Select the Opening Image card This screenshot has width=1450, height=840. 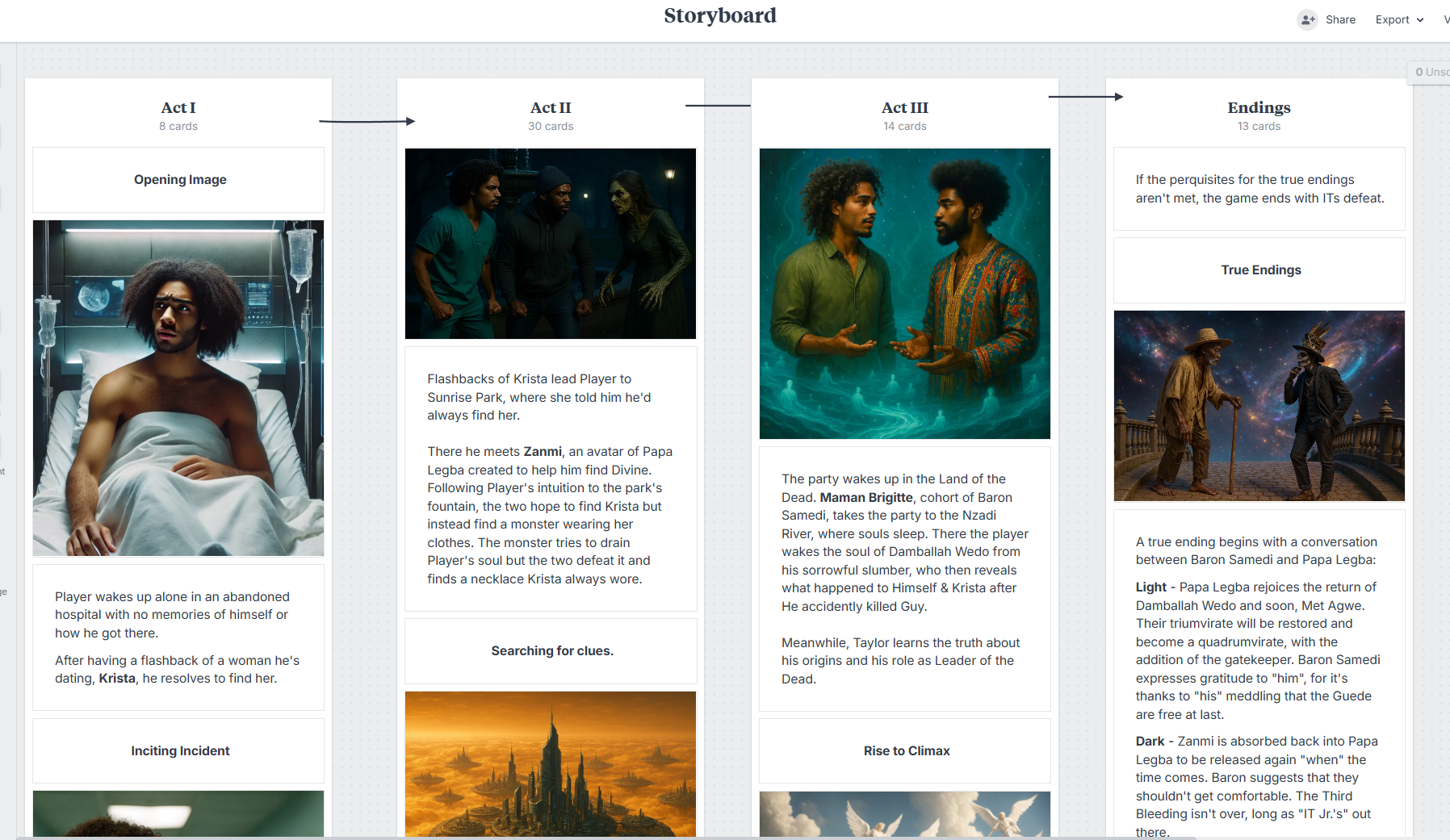[x=178, y=180]
